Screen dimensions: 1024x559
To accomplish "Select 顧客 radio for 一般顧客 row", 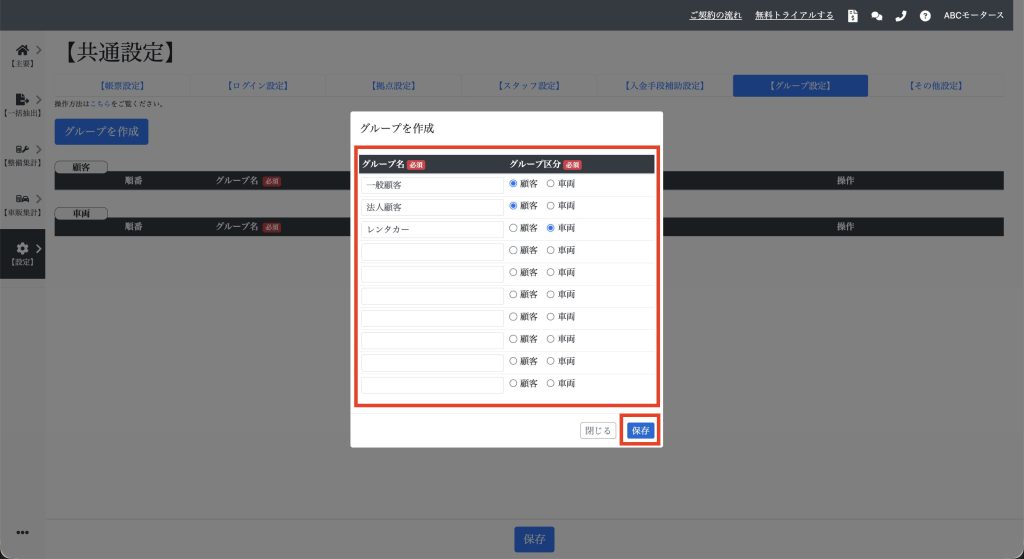I will click(513, 184).
